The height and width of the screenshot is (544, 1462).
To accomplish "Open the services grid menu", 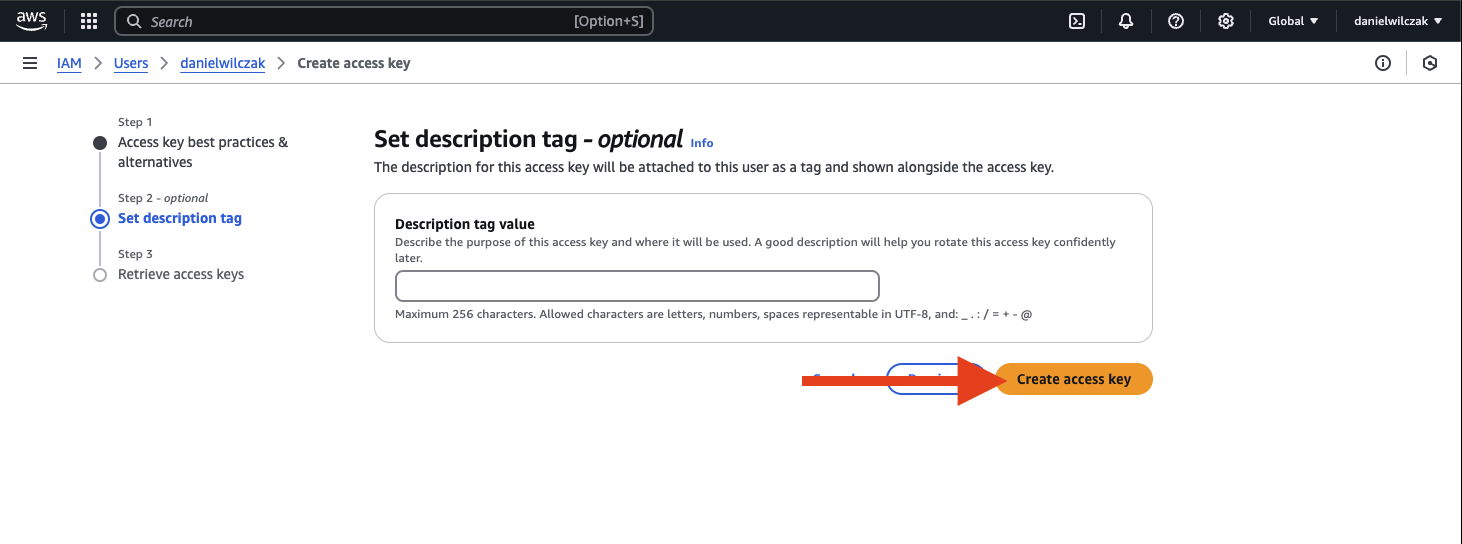I will (89, 21).
